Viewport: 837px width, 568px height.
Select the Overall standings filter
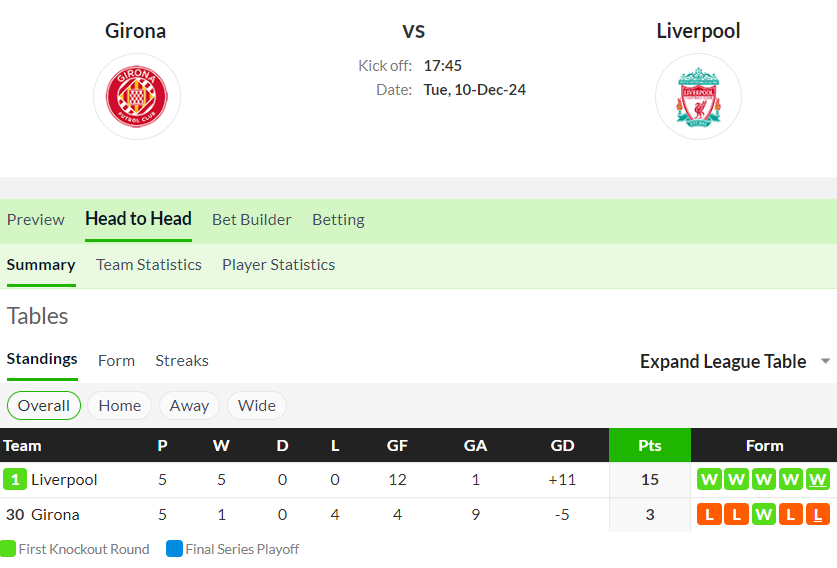(x=44, y=406)
